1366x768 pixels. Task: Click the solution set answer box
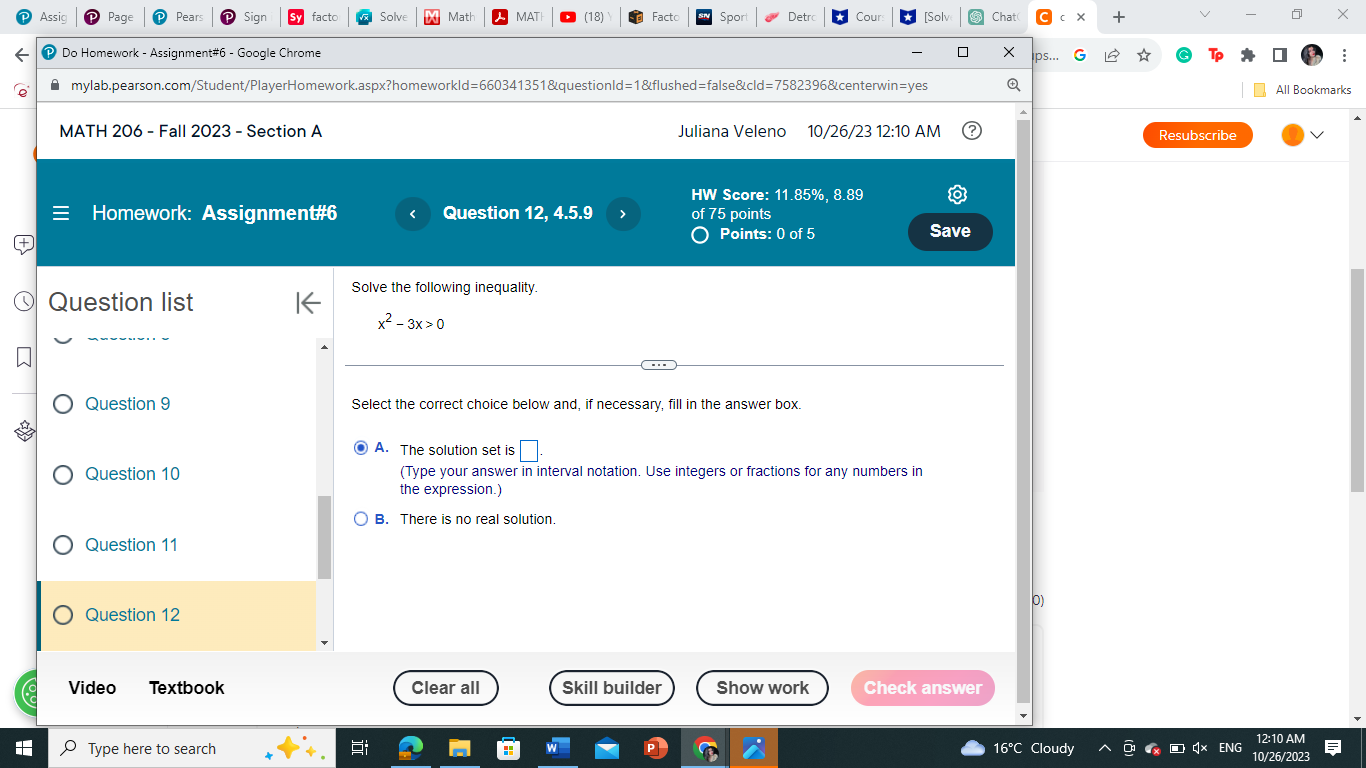click(x=529, y=451)
